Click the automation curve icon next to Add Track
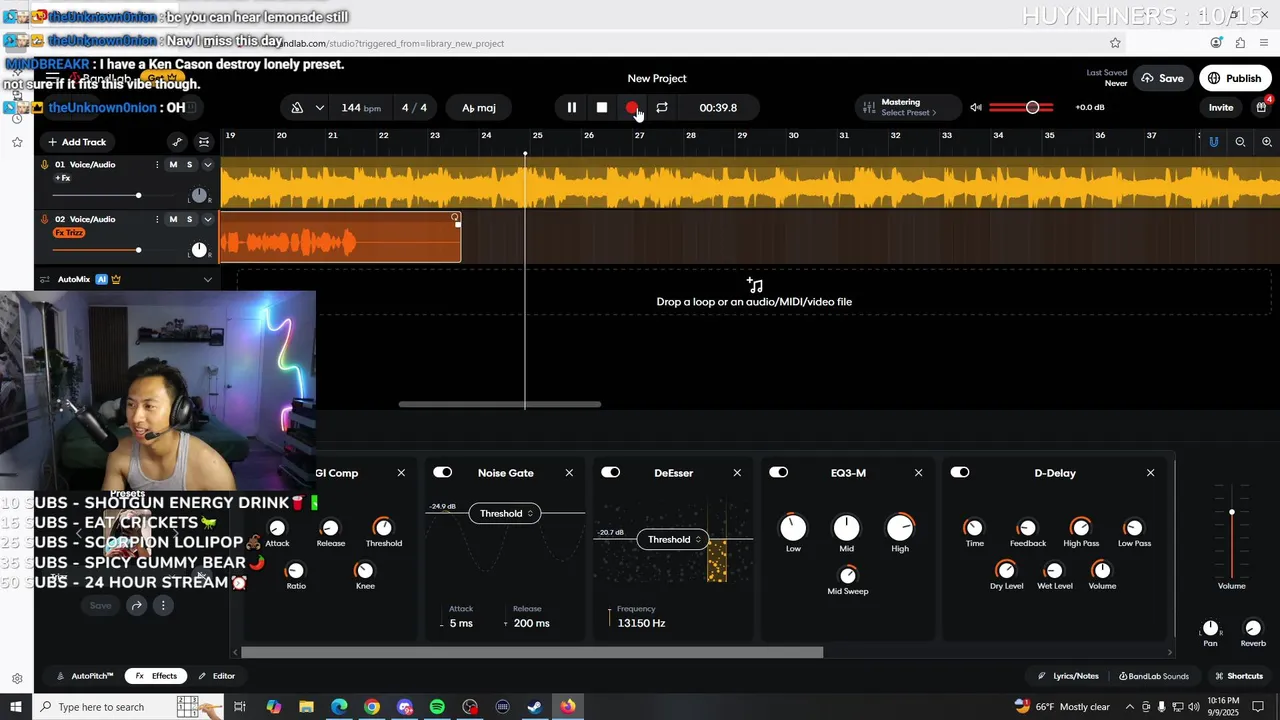Image resolution: width=1280 pixels, height=720 pixels. [177, 142]
